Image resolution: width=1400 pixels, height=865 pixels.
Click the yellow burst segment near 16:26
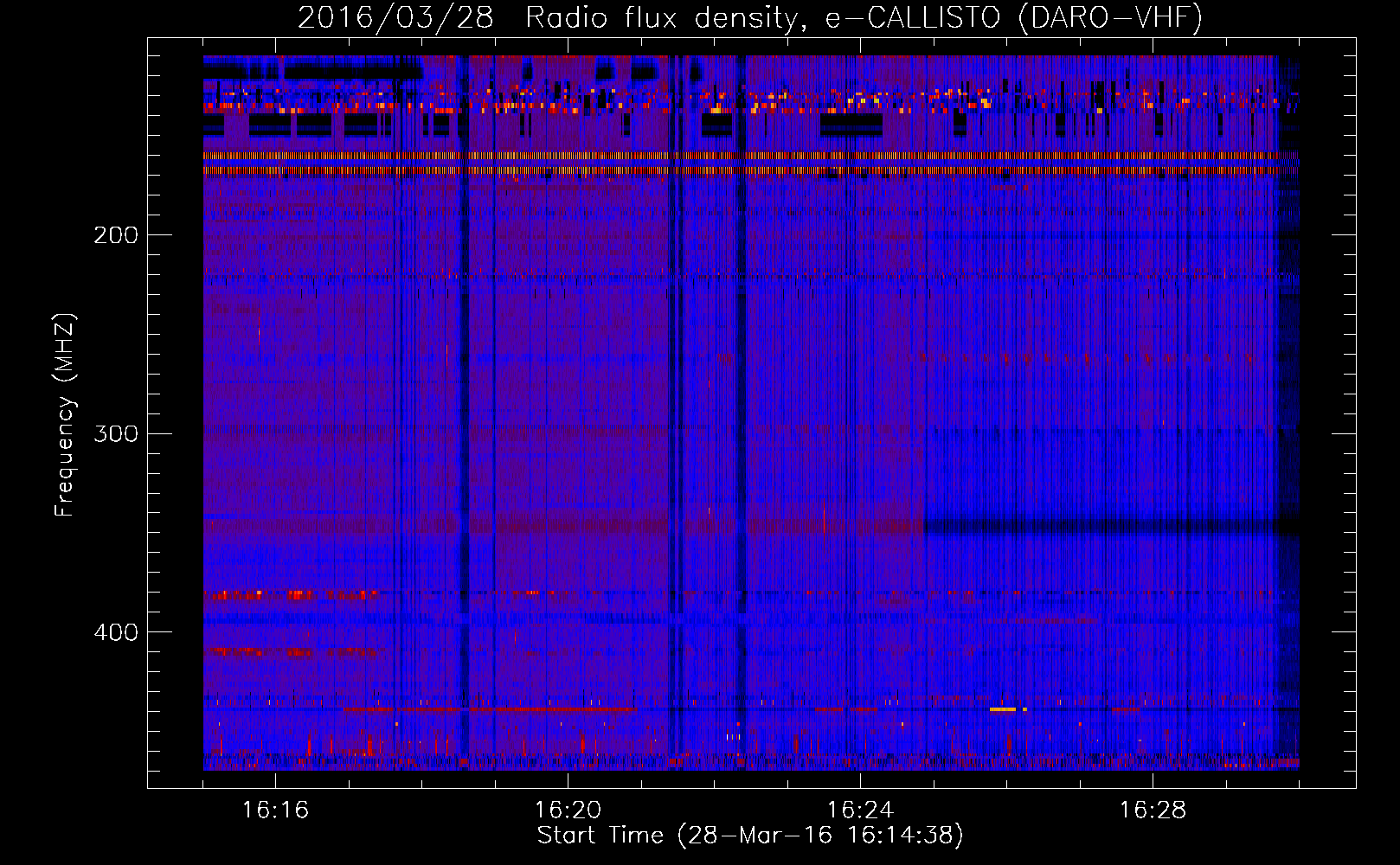(1003, 709)
